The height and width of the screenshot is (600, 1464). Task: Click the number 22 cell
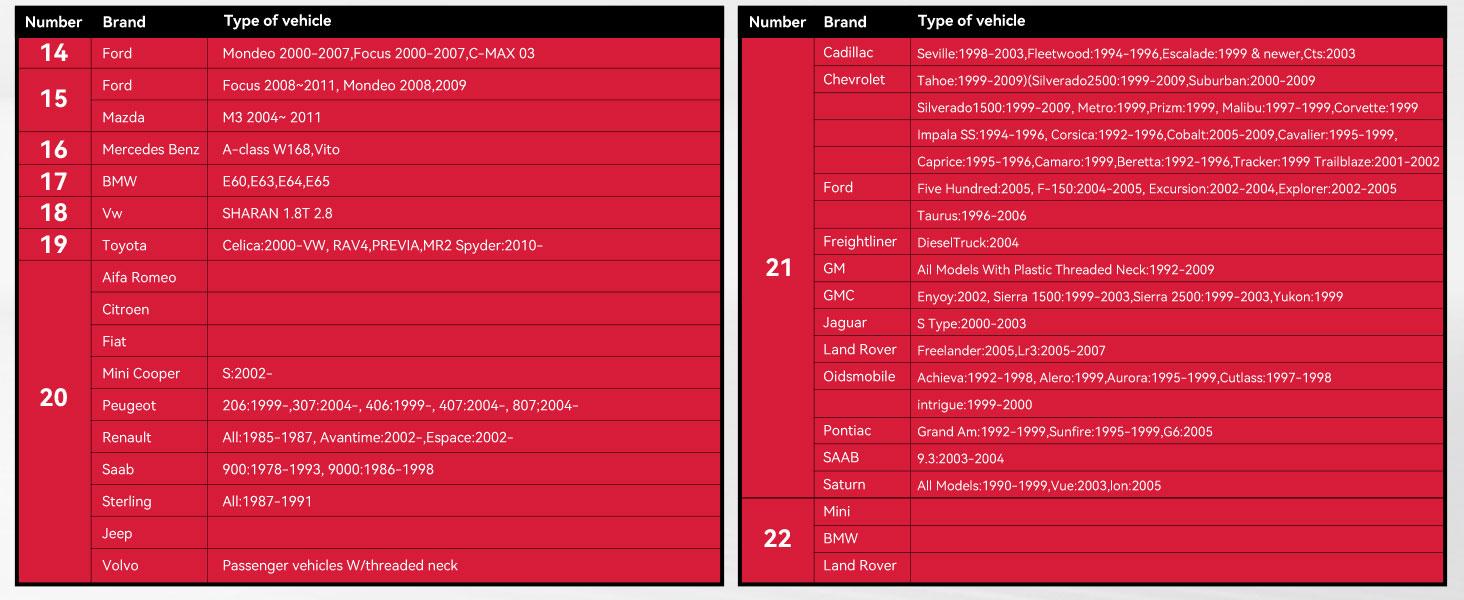(778, 538)
